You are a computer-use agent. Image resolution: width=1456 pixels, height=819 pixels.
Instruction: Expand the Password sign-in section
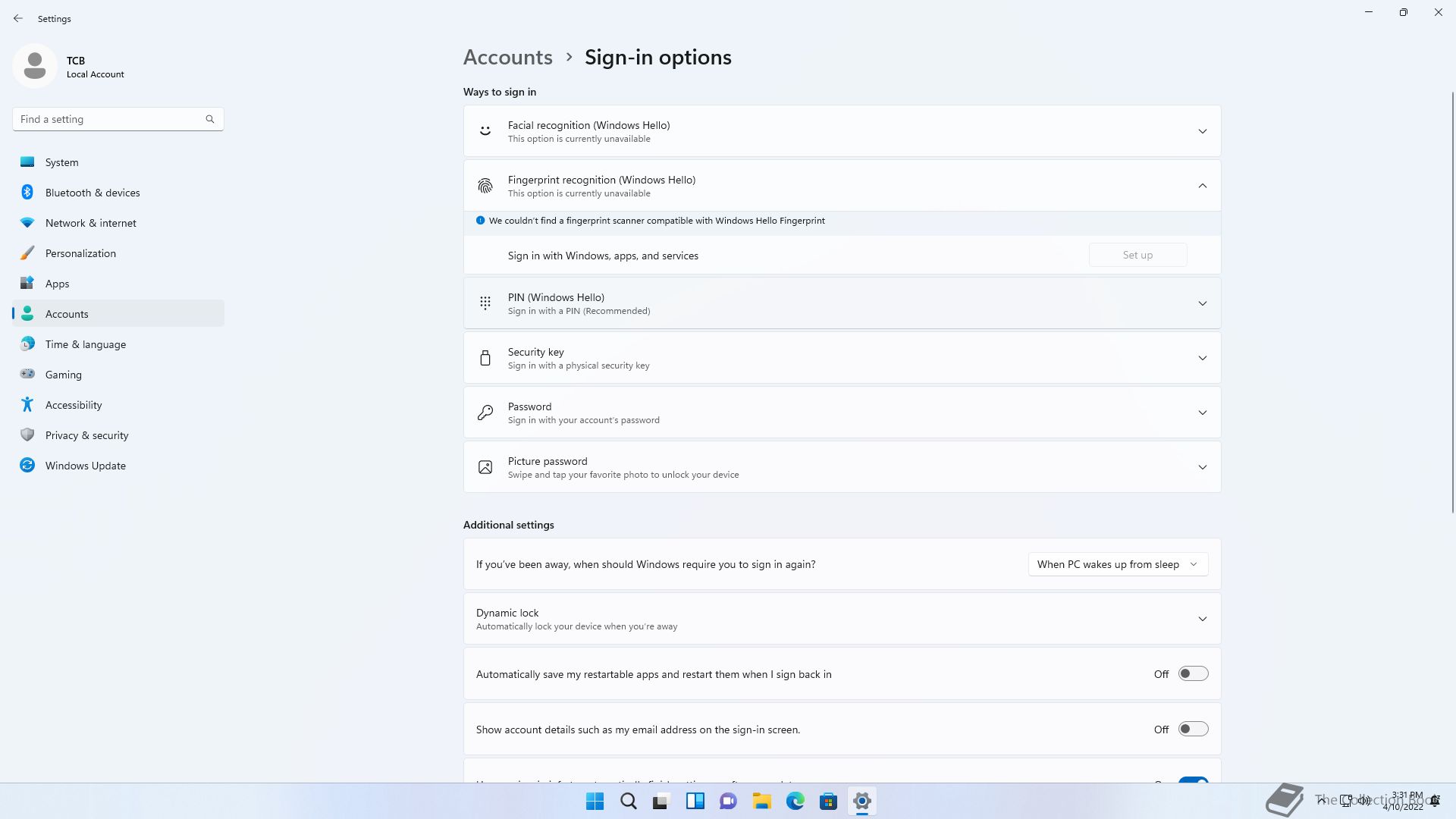[1203, 413]
